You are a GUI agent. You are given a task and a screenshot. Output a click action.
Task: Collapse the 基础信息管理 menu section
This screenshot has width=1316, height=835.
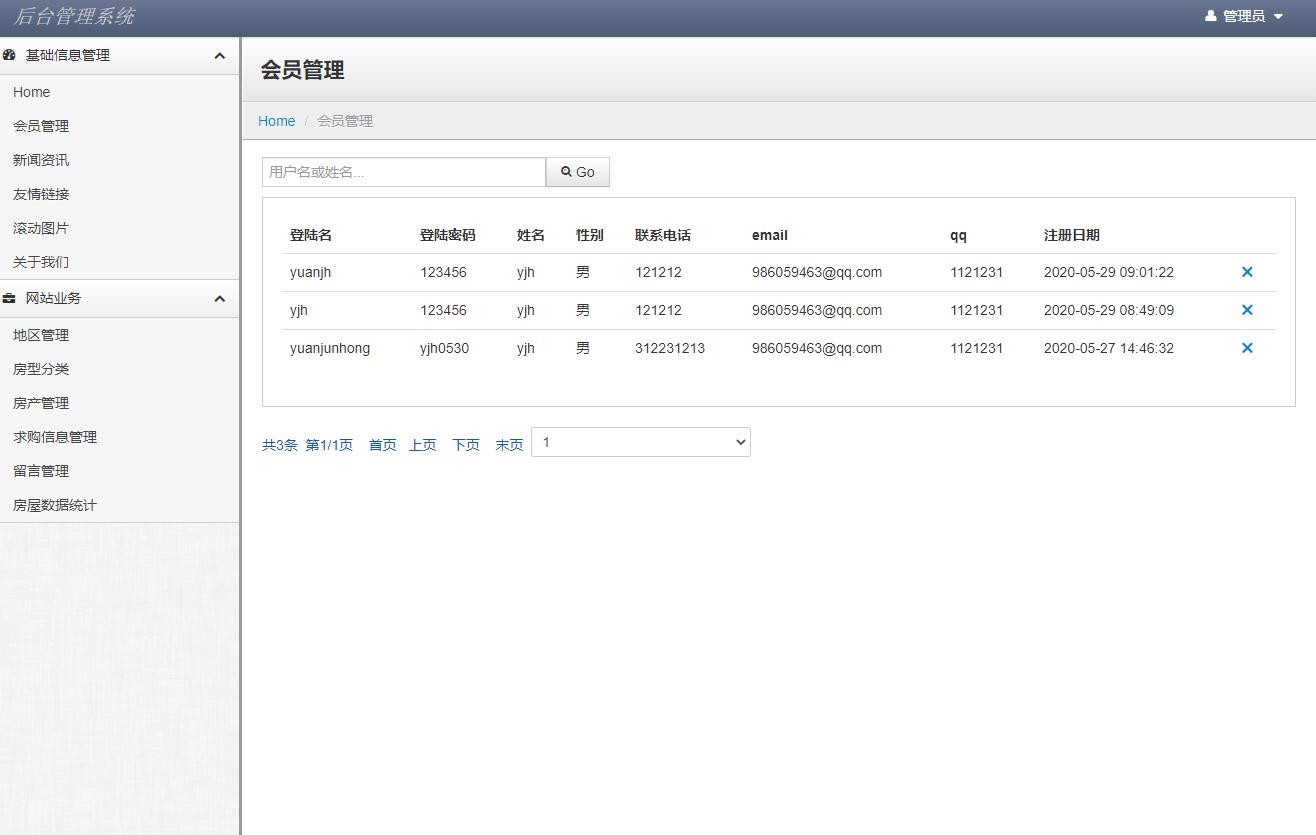219,55
